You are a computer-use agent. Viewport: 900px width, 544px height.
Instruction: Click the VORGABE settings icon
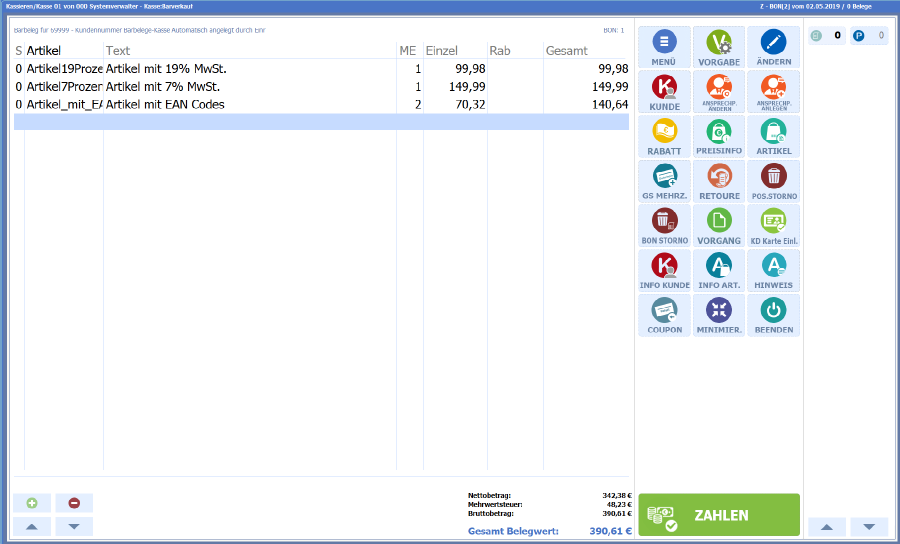tap(719, 46)
